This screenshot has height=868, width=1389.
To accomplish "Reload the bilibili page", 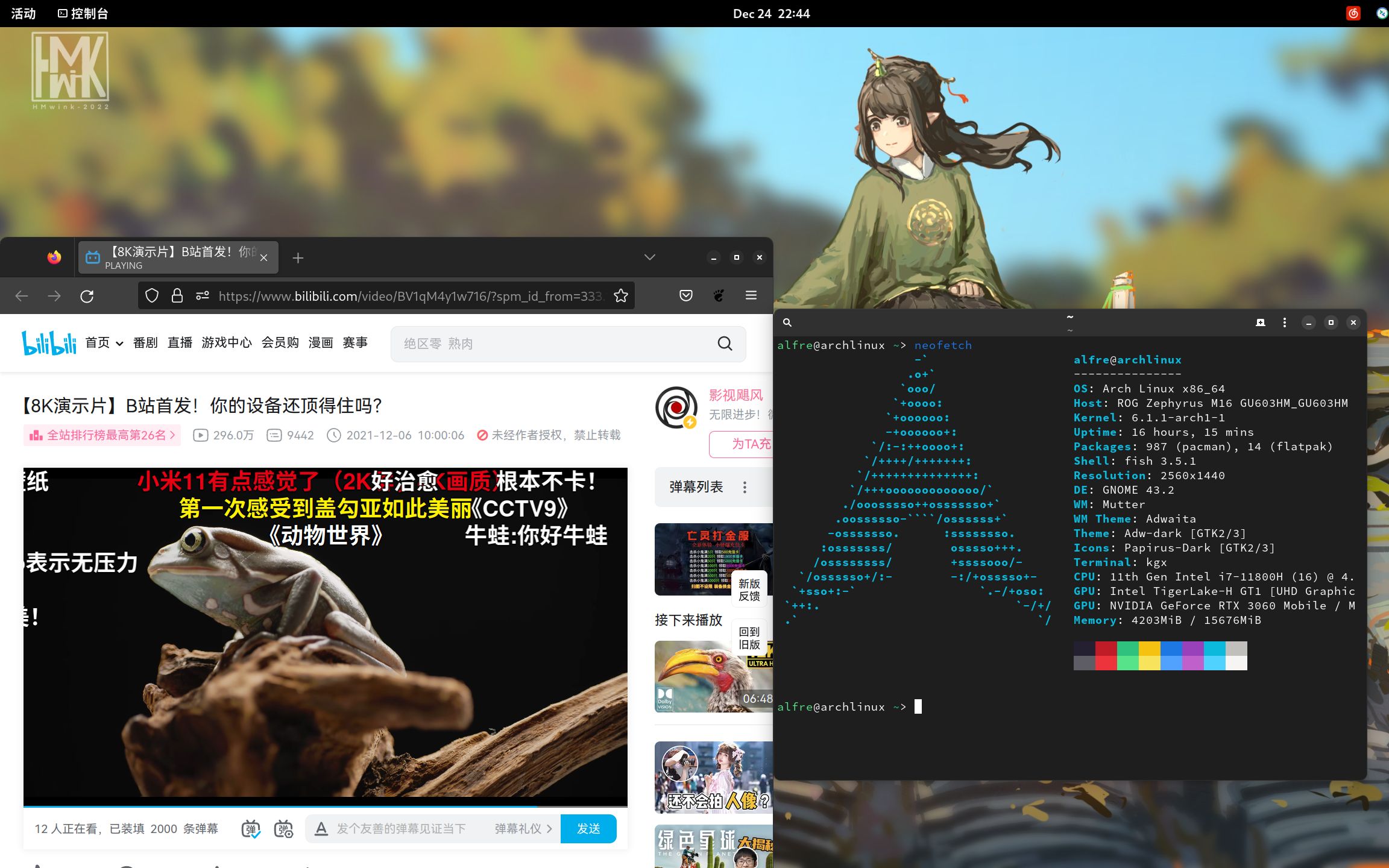I will click(x=87, y=296).
